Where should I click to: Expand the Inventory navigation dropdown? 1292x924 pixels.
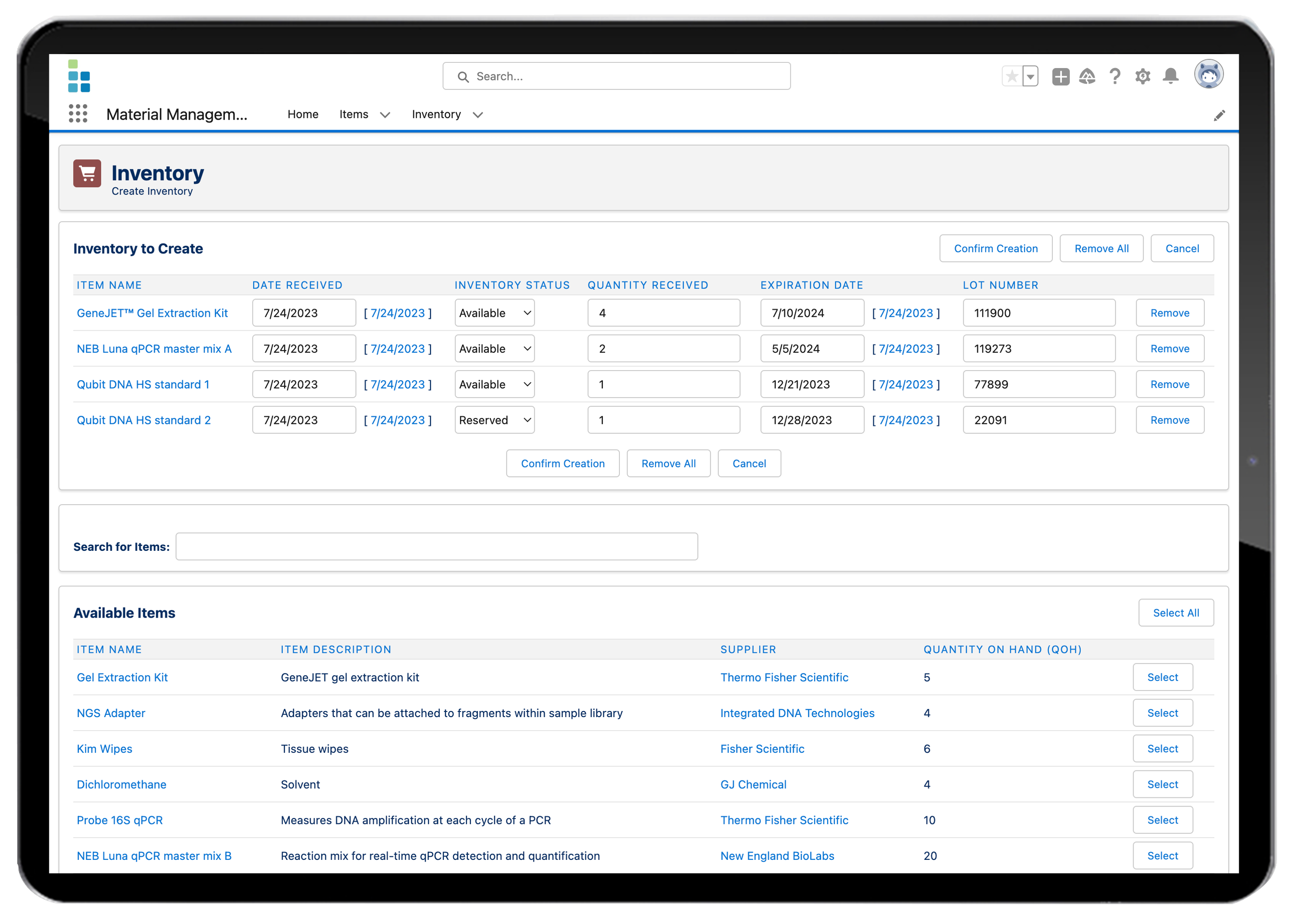[x=478, y=114]
